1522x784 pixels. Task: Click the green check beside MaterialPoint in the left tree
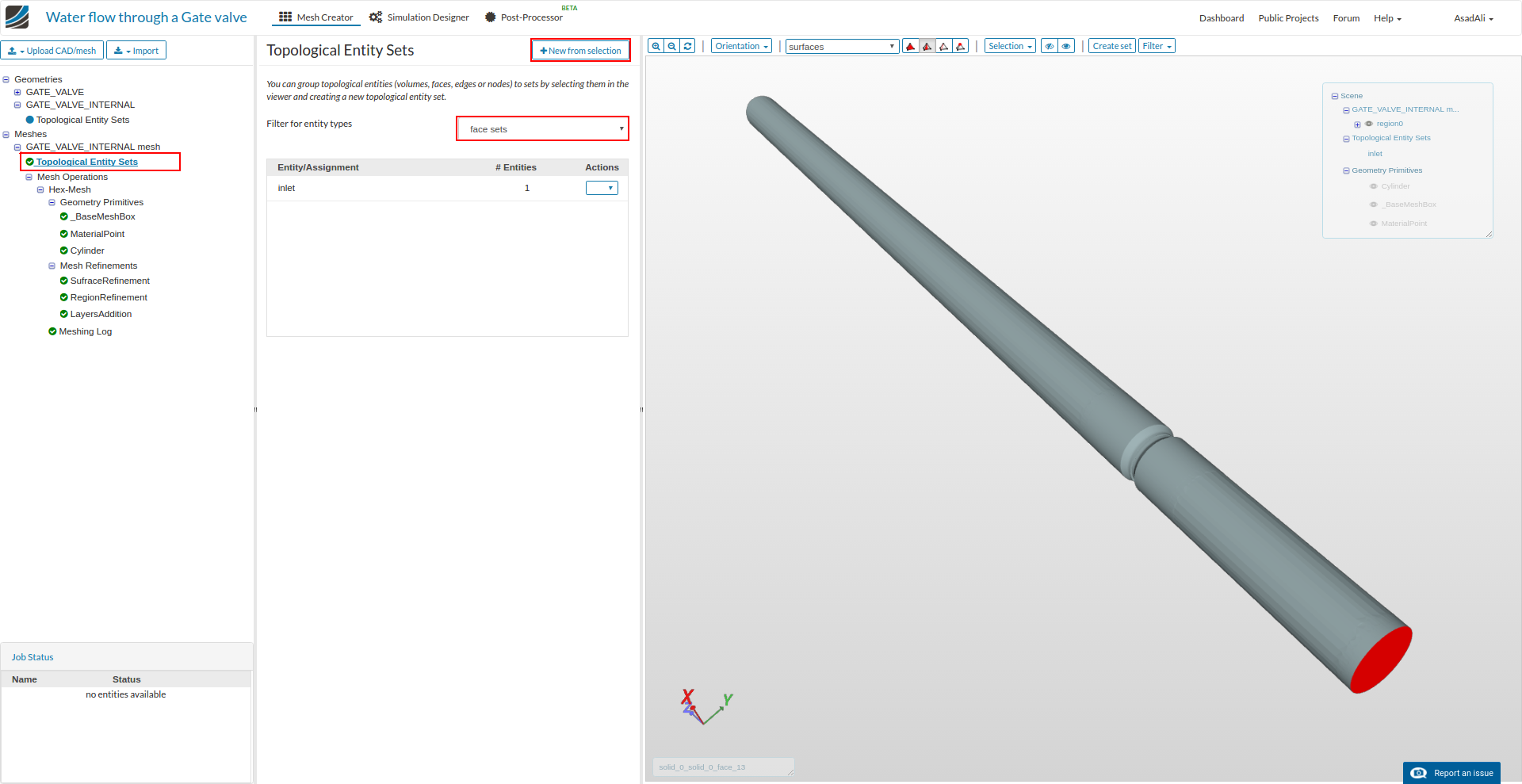(64, 234)
